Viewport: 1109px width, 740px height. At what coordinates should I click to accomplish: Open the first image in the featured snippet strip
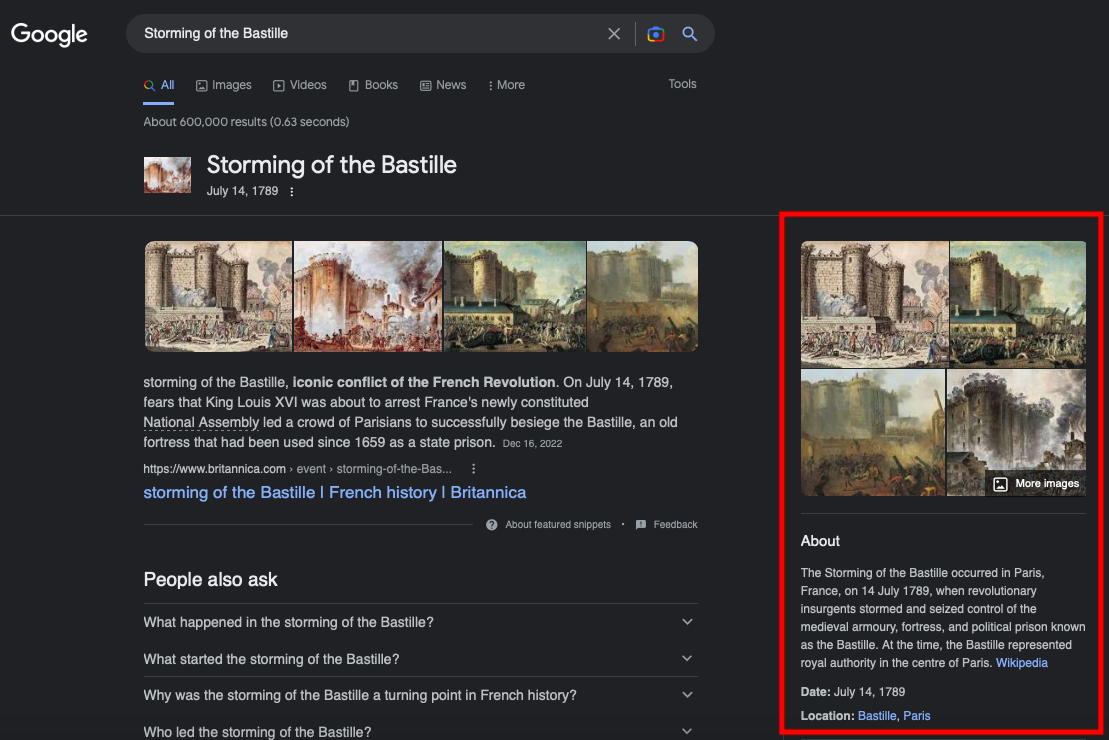click(x=218, y=296)
